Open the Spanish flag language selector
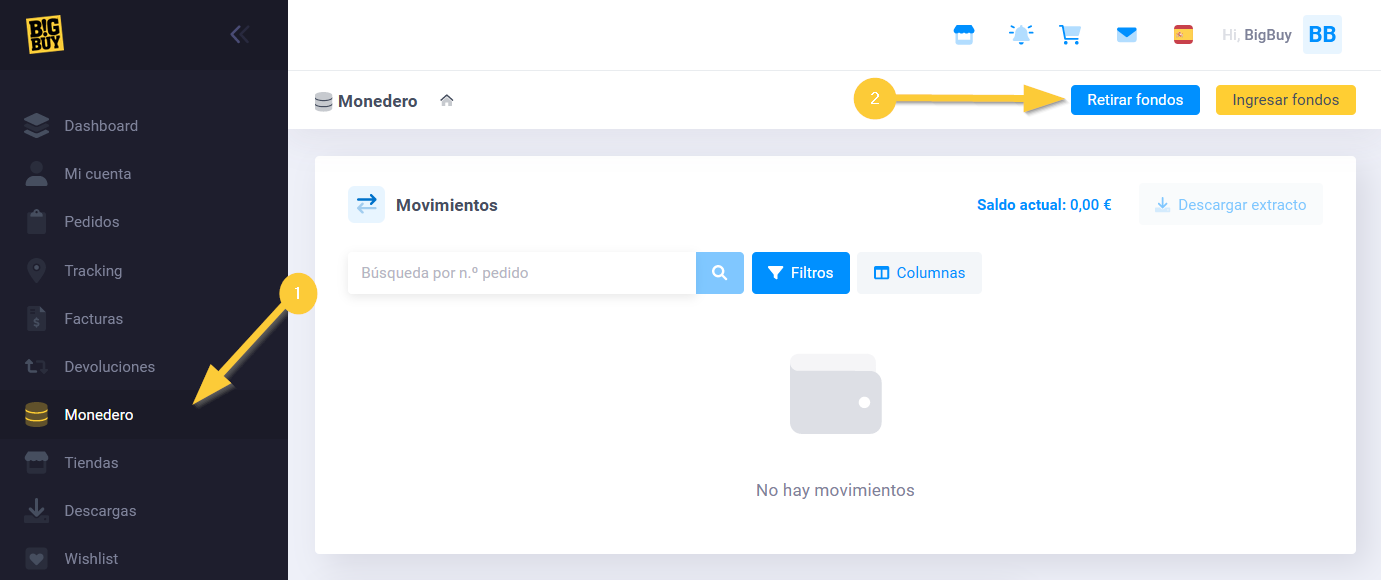Image resolution: width=1381 pixels, height=580 pixels. [1183, 35]
